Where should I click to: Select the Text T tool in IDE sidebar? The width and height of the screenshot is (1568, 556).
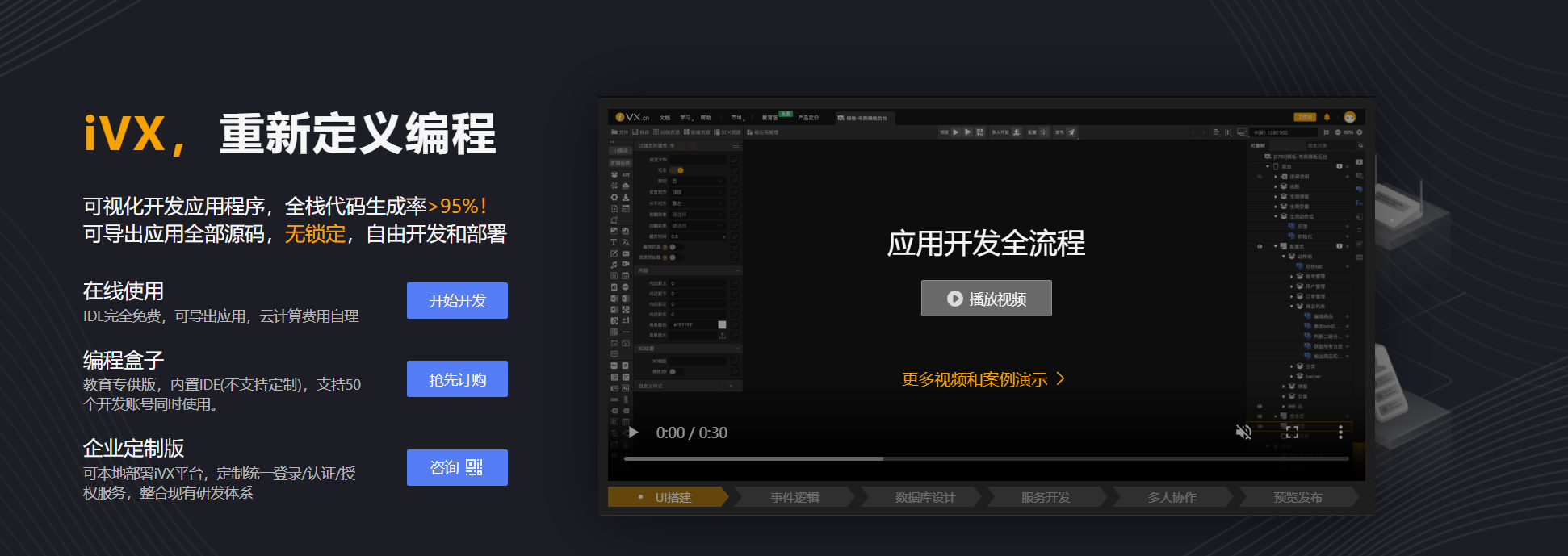pyautogui.click(x=614, y=242)
